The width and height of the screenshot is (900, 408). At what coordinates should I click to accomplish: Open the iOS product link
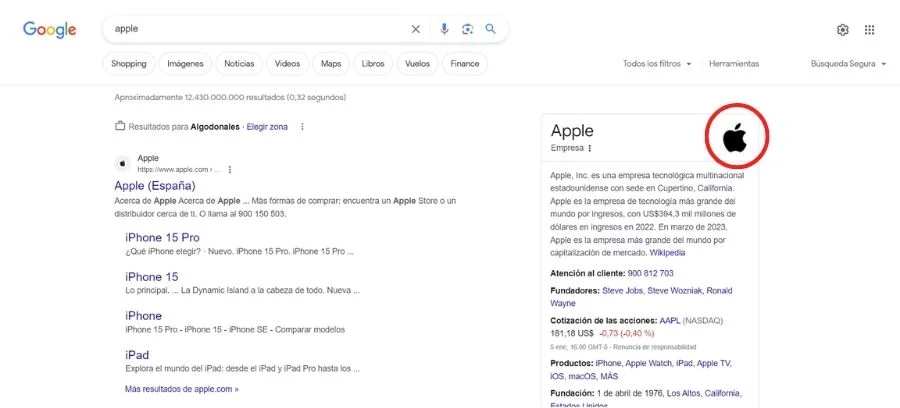pos(557,376)
